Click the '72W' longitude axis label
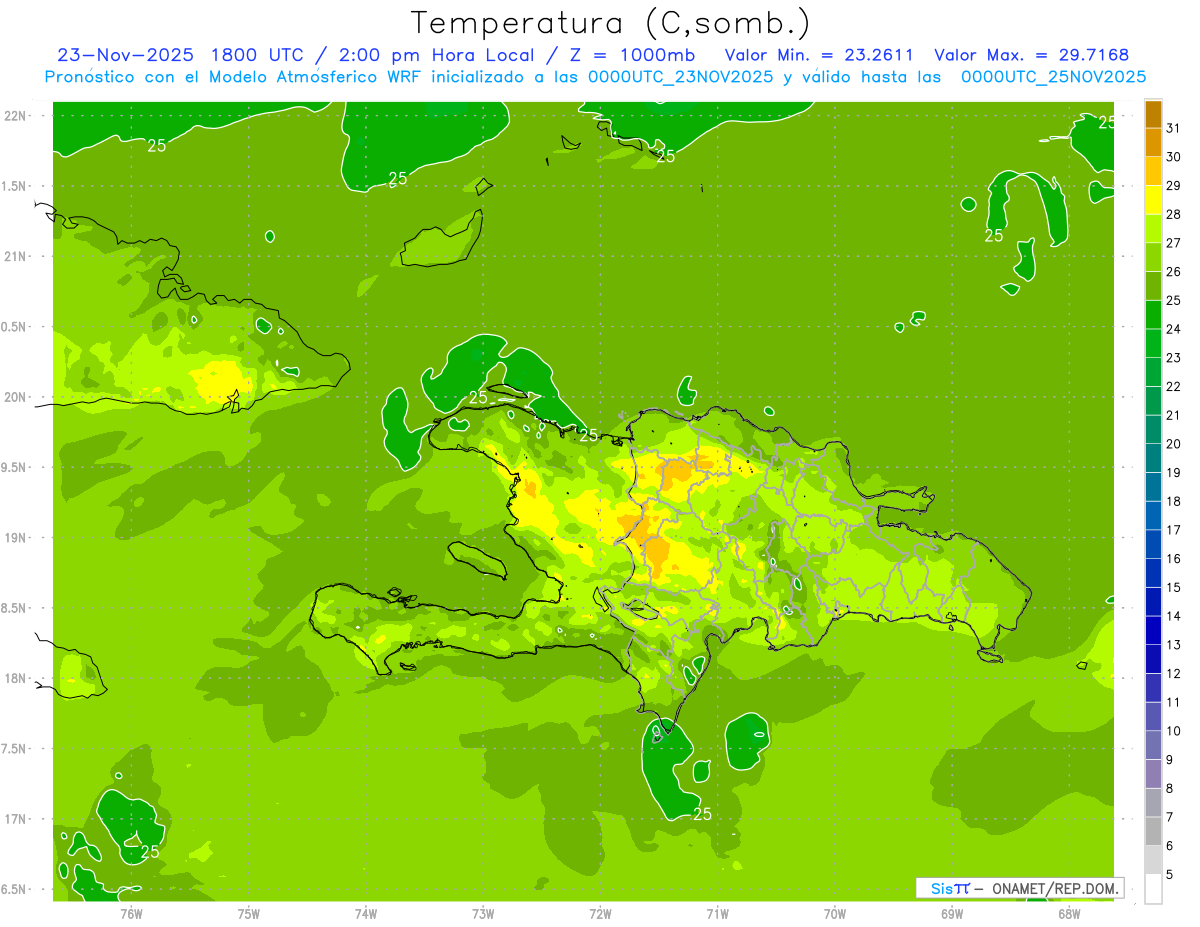Screen dimensions: 1200x927 point(601,913)
